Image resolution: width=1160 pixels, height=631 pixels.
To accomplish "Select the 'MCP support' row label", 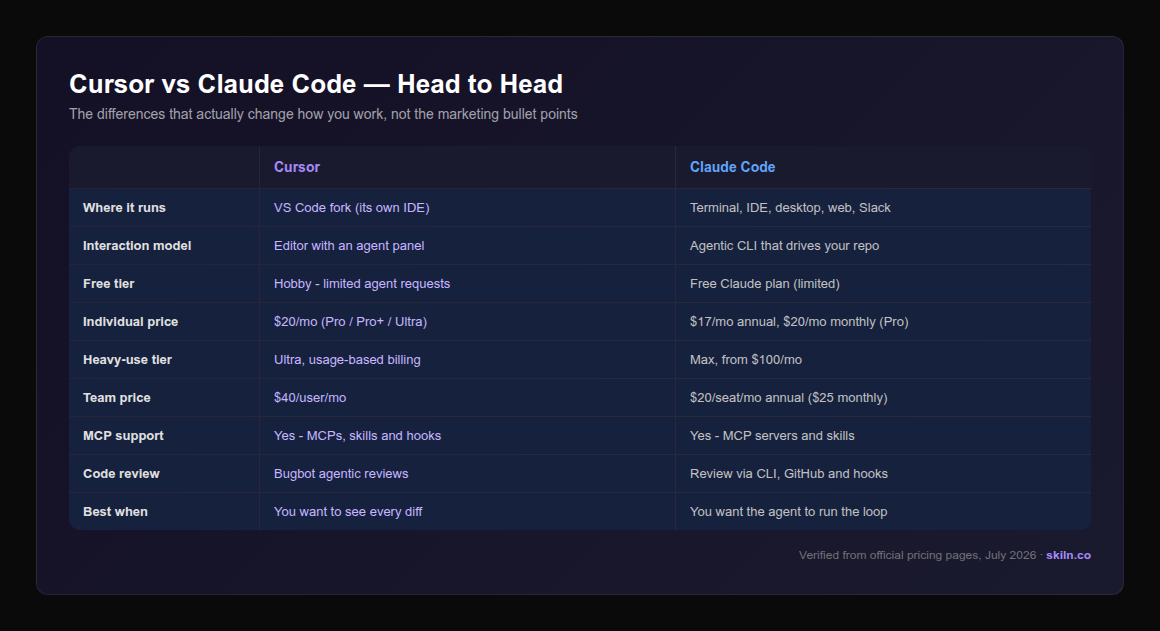I will (124, 436).
